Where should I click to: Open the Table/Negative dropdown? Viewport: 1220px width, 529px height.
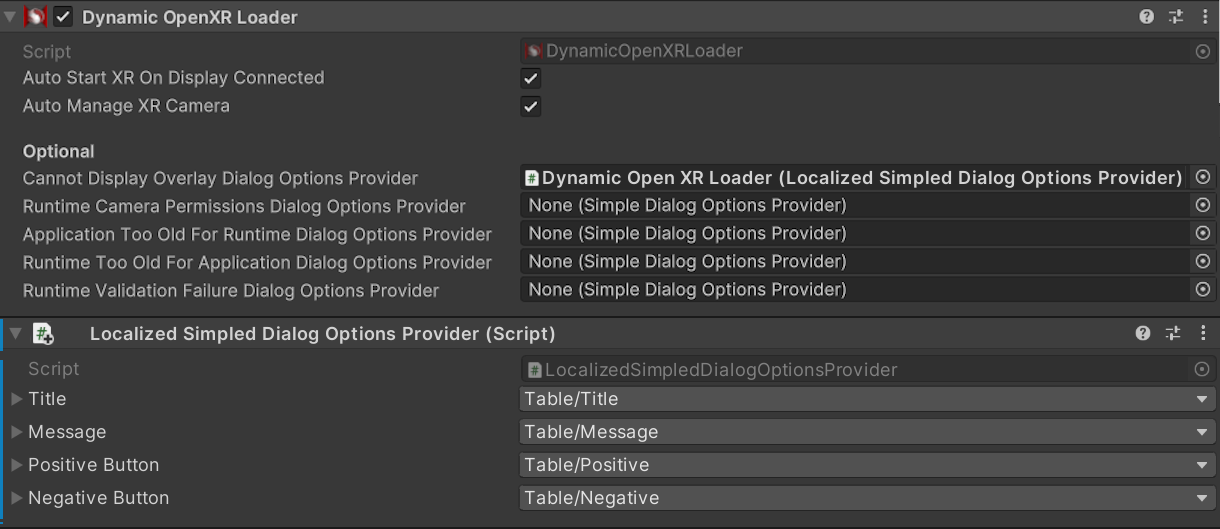(867, 498)
